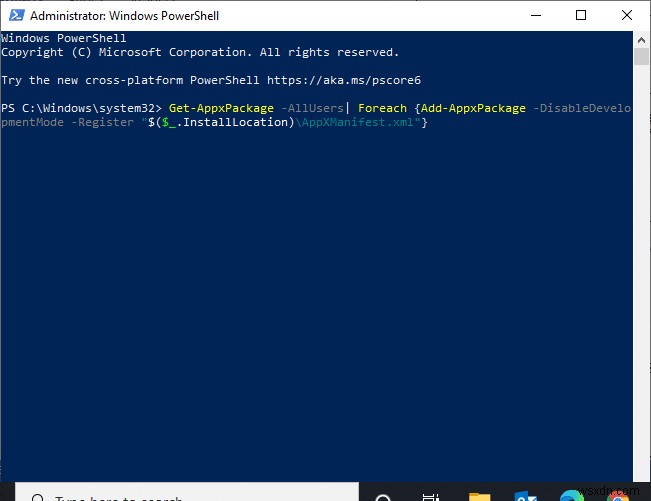Click the 'Copyright (C) Microsoft Corporation' line
Image resolution: width=651 pixels, height=501 pixels.
[200, 52]
